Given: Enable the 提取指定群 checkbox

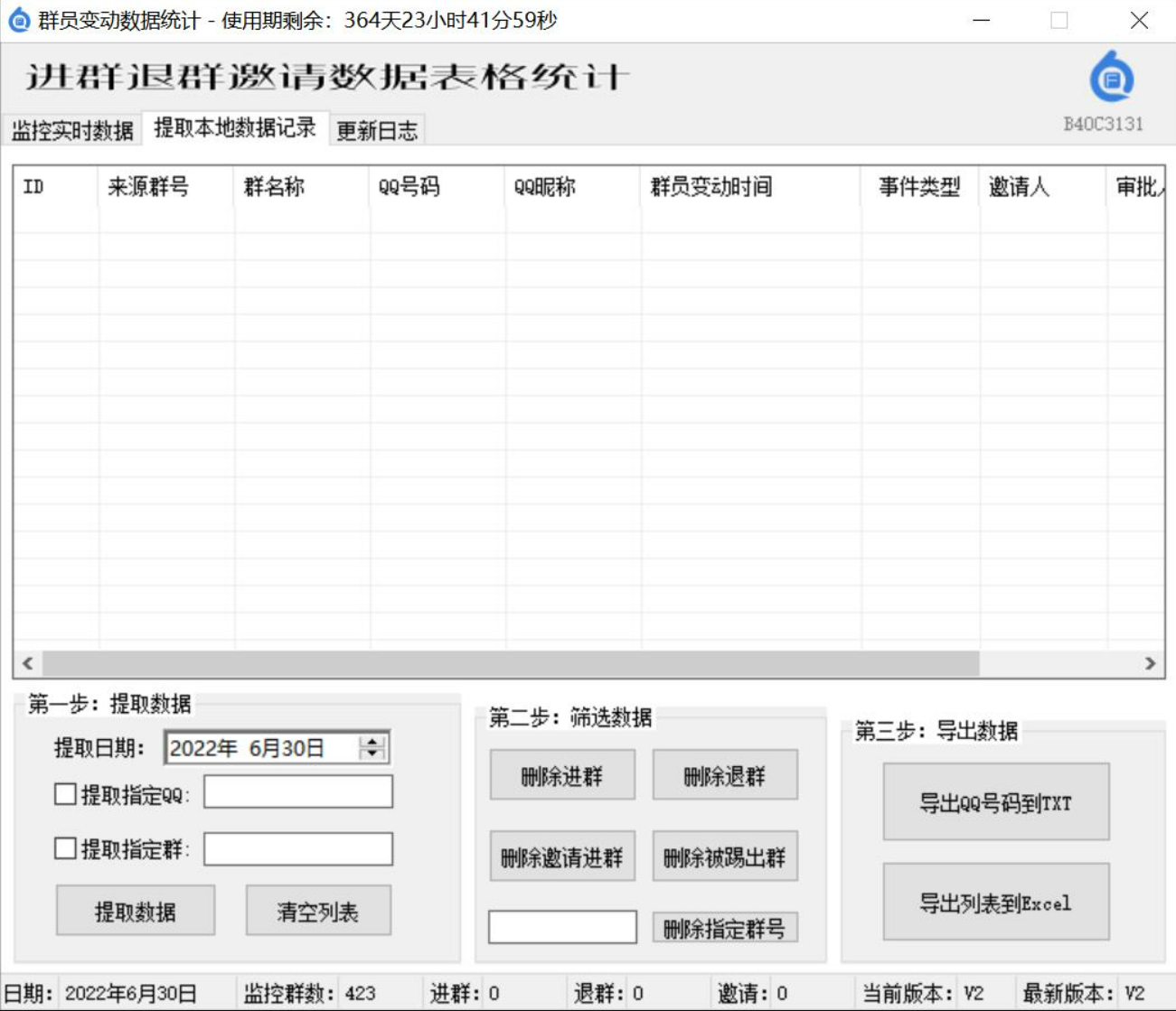Looking at the screenshot, I should (65, 848).
